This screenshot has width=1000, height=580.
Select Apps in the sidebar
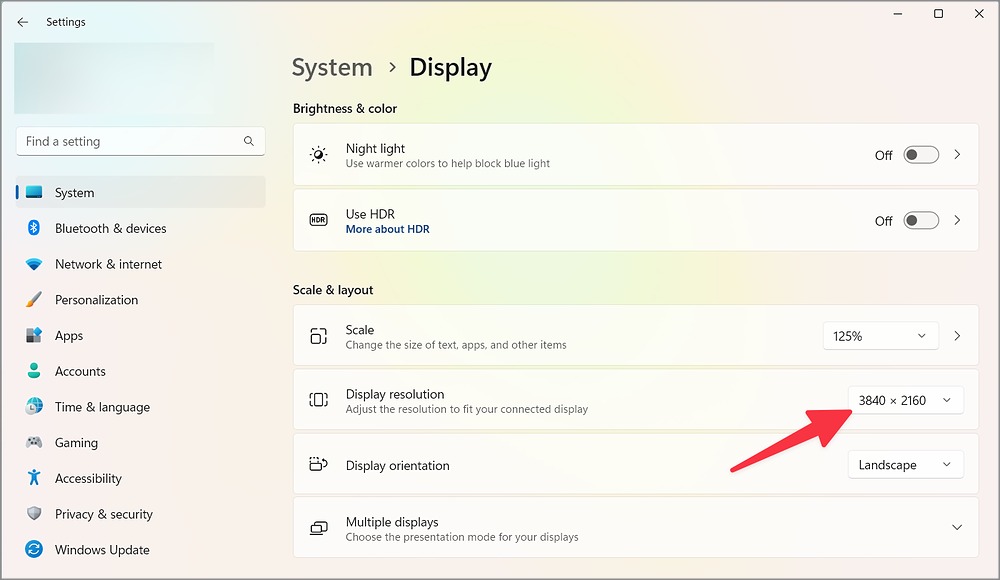pos(140,335)
